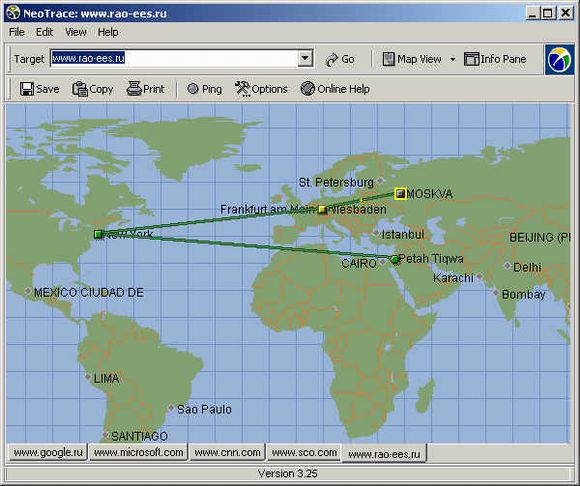
Task: Open the File menu
Action: click(x=17, y=32)
